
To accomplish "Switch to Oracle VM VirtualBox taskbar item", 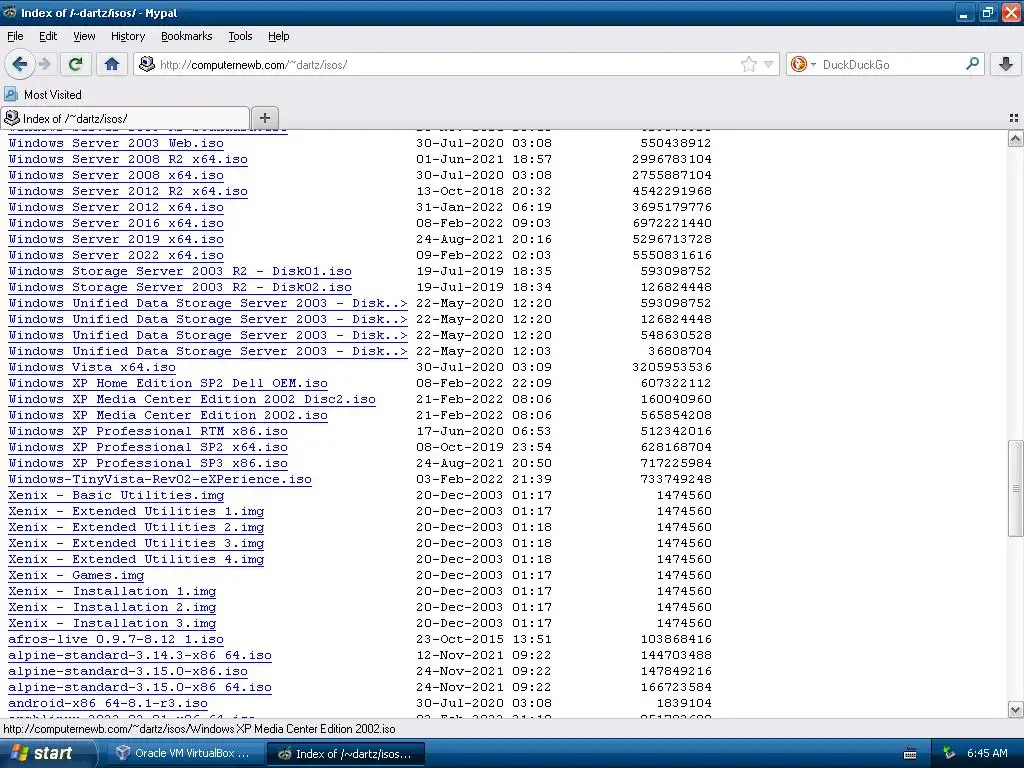I will pyautogui.click(x=184, y=754).
